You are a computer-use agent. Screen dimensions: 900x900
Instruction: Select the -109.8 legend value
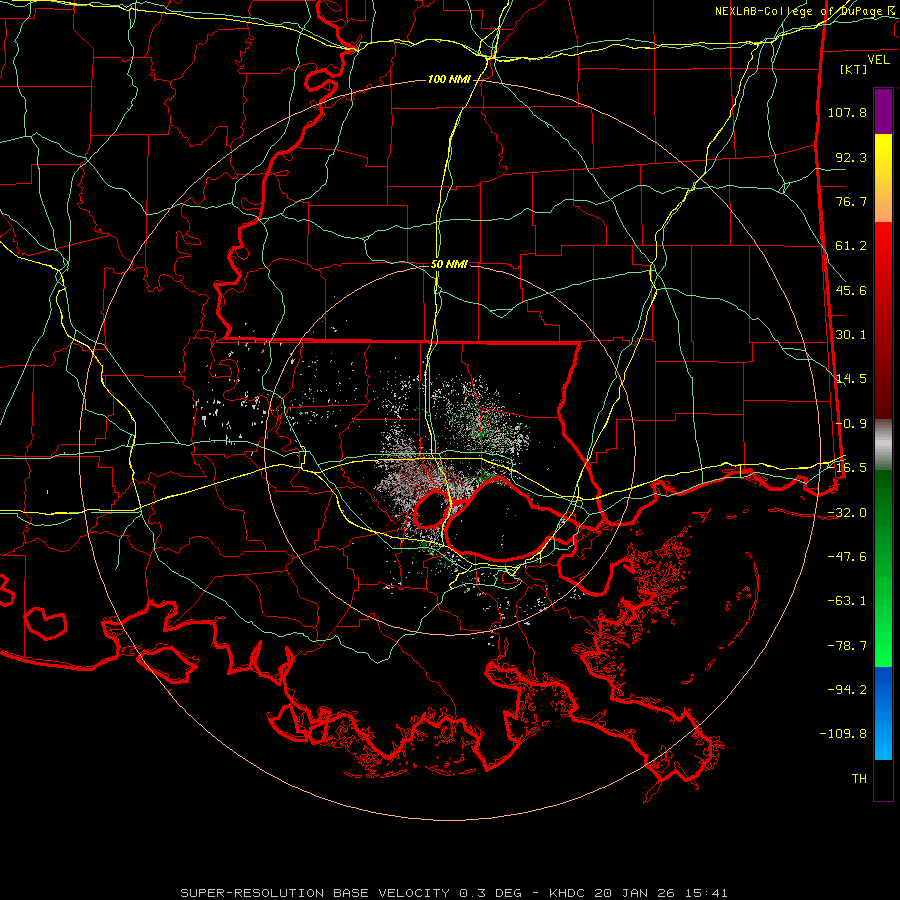point(843,734)
